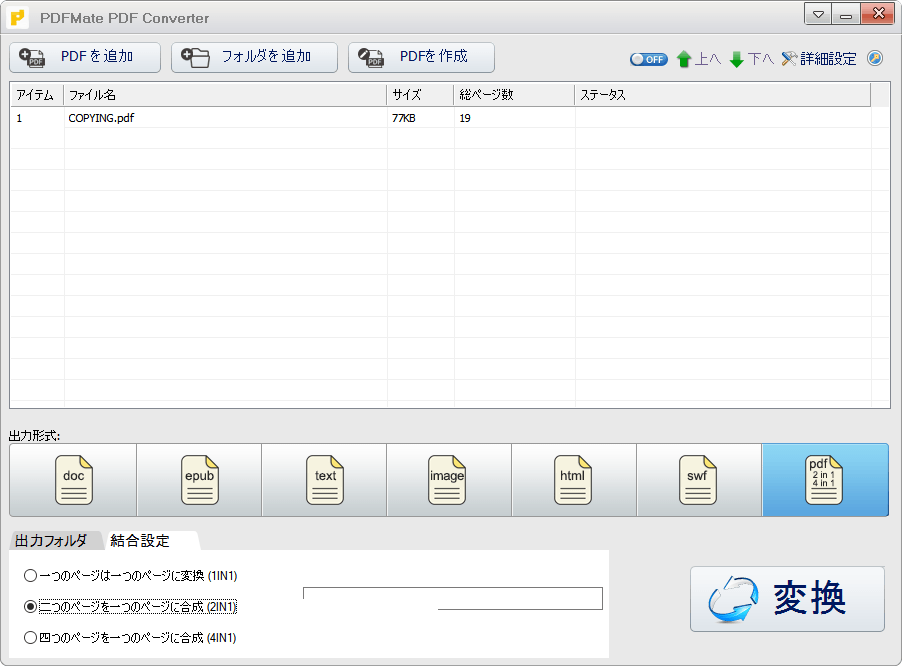Sort by the ファイル名 column header

(x=225, y=95)
